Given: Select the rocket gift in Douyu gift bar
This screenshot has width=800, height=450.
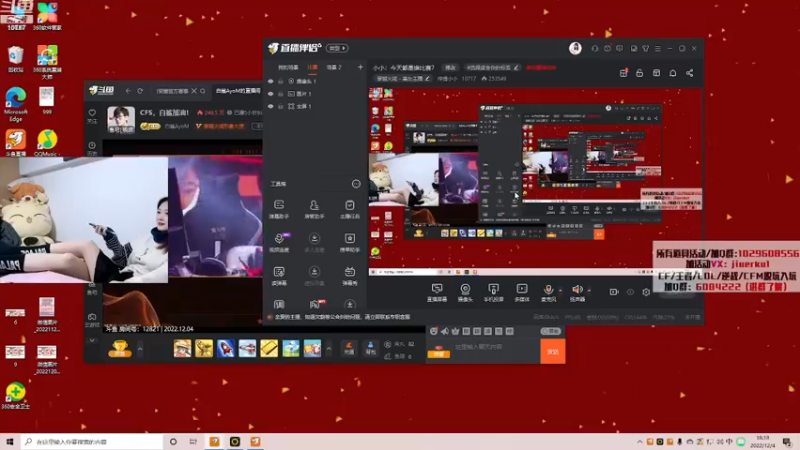Looking at the screenshot, I should point(226,348).
